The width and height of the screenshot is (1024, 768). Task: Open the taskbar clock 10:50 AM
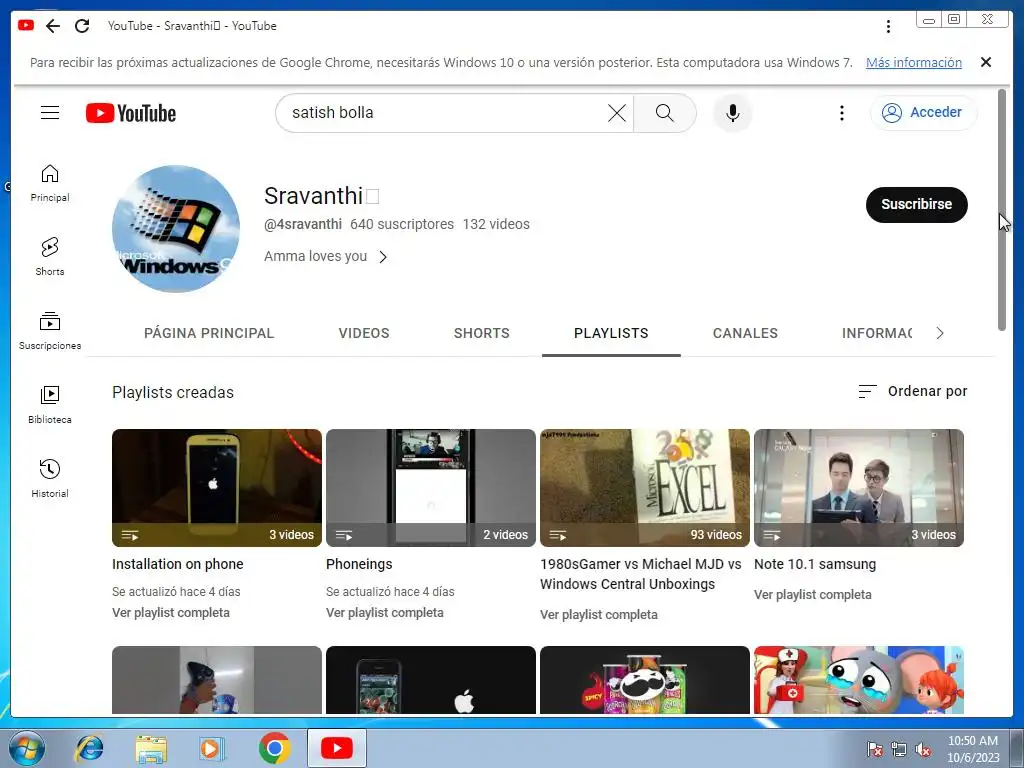(973, 749)
